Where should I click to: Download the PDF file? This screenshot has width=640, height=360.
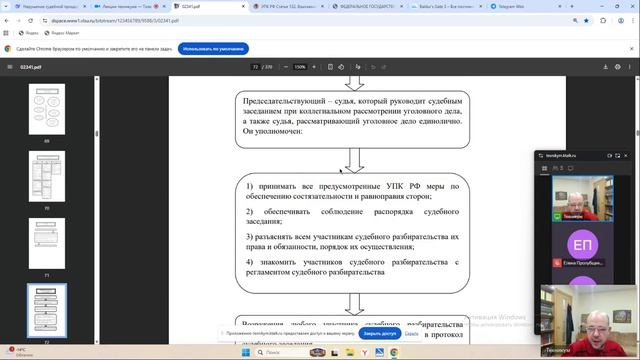606,67
